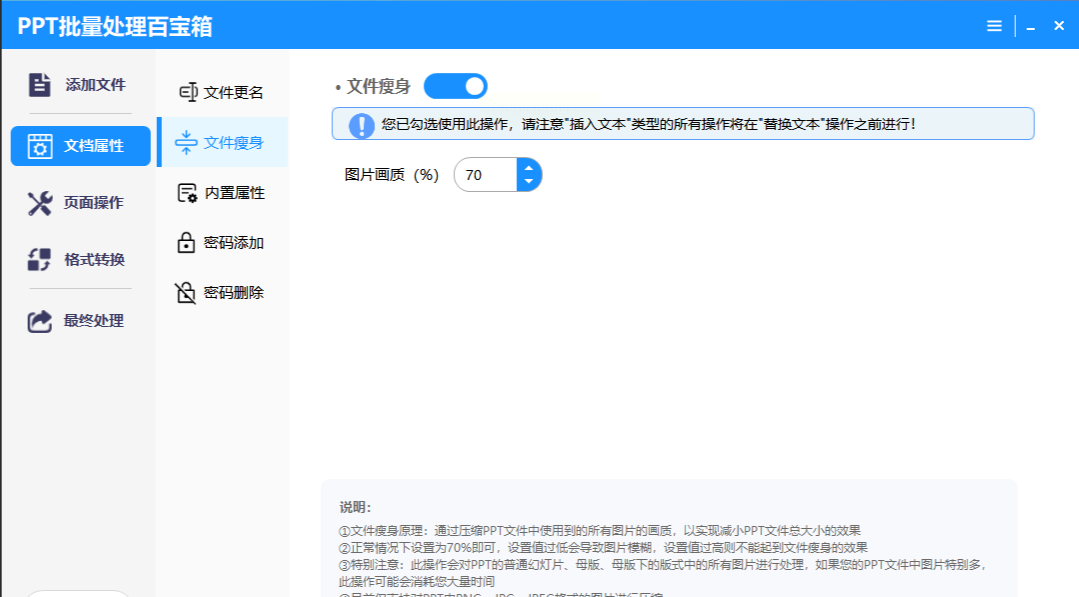Open the hamburger menu in title bar
This screenshot has width=1079, height=597.
(994, 26)
